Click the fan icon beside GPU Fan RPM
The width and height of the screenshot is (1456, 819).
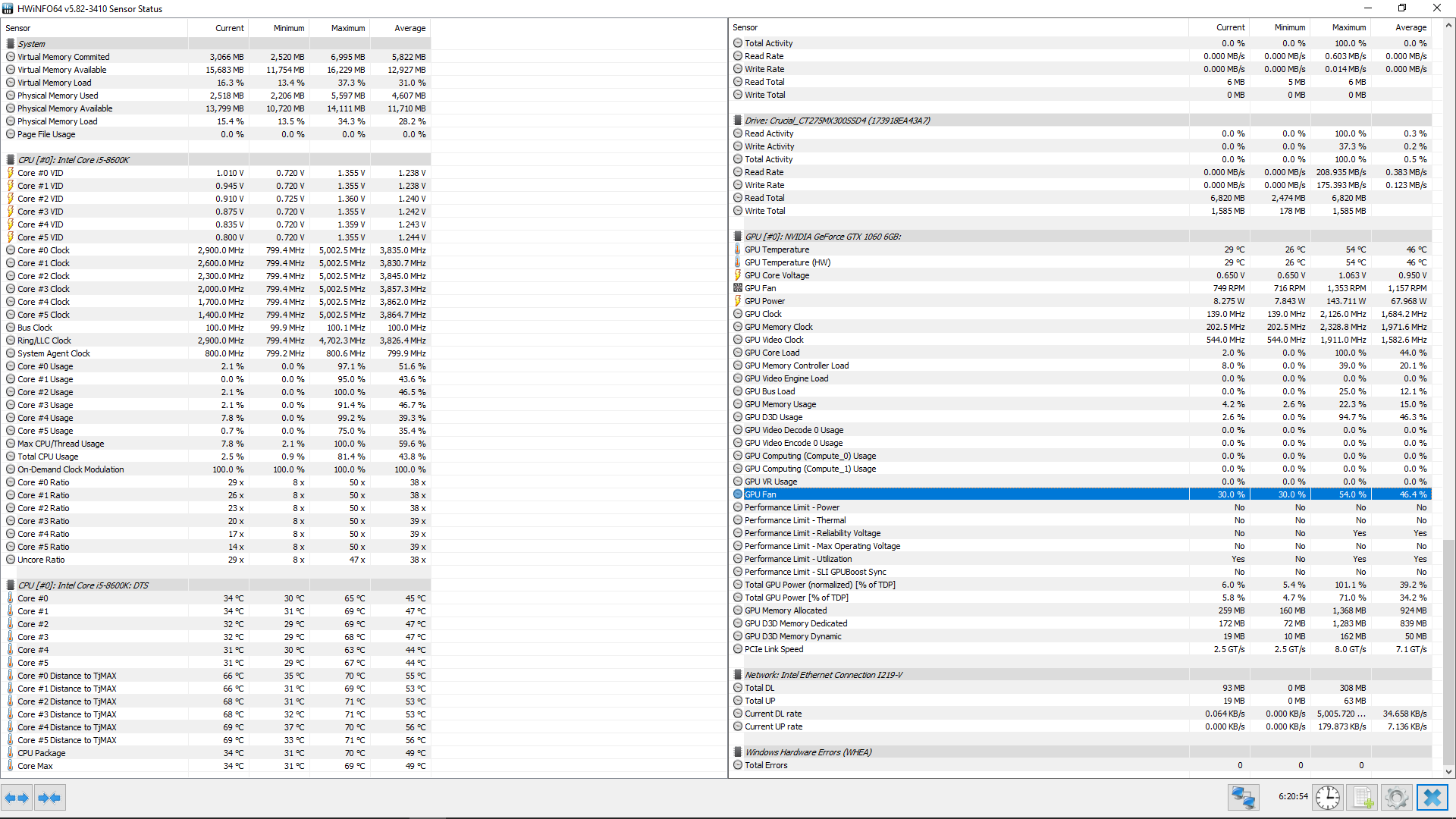point(738,288)
